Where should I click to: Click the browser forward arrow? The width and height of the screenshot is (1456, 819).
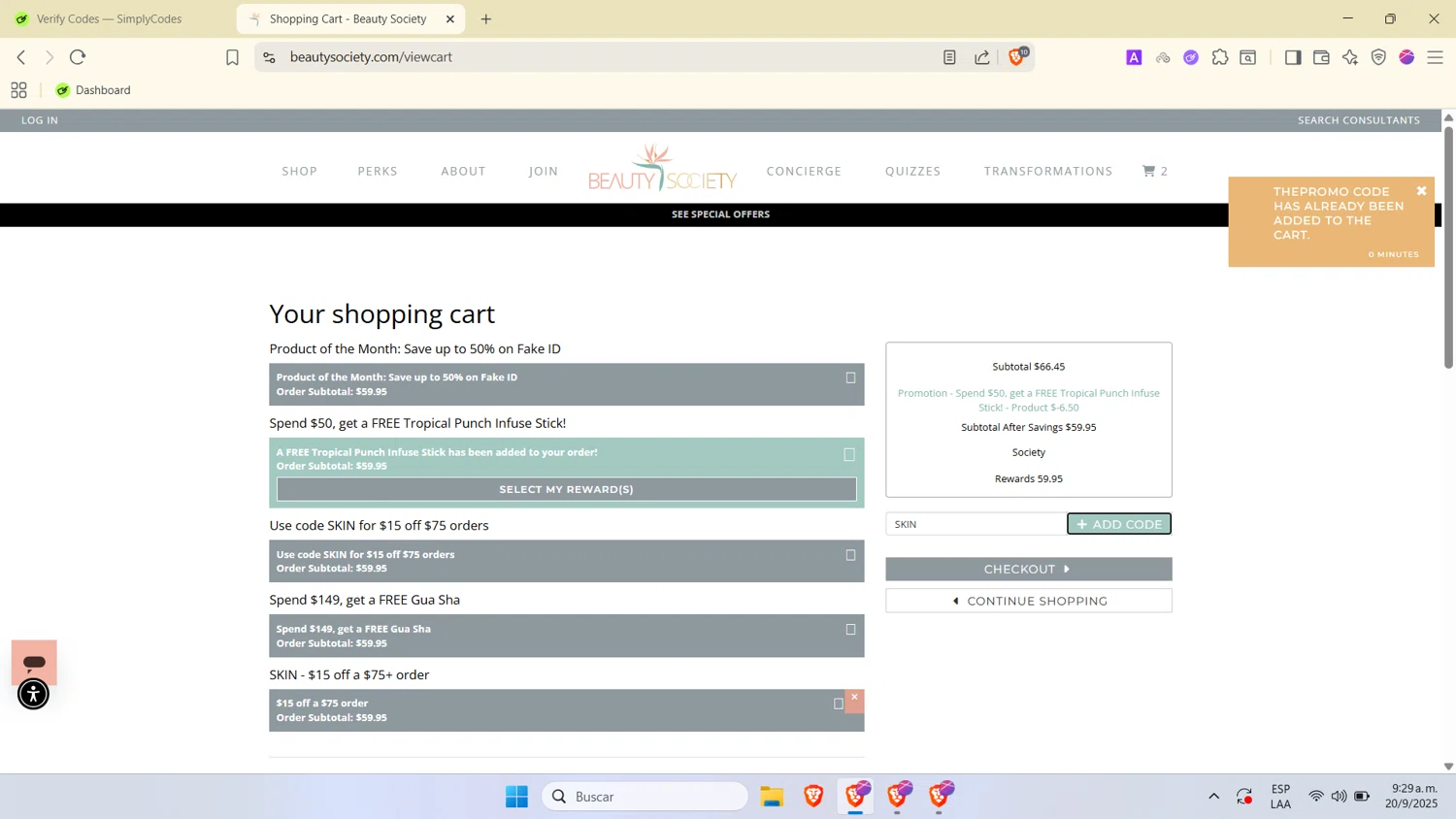50,57
